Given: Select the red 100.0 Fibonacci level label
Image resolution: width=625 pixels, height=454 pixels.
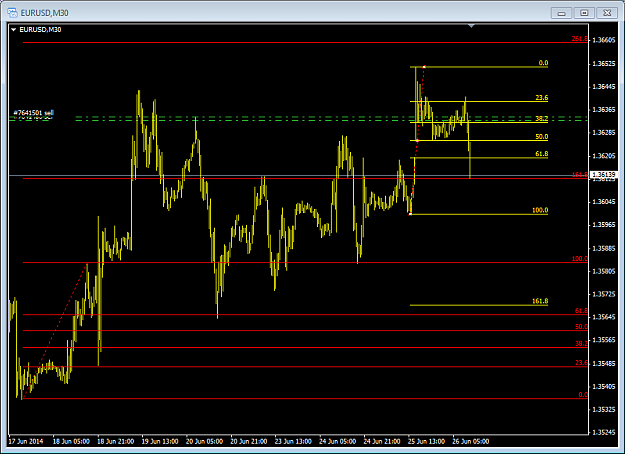Looking at the screenshot, I should tap(579, 259).
